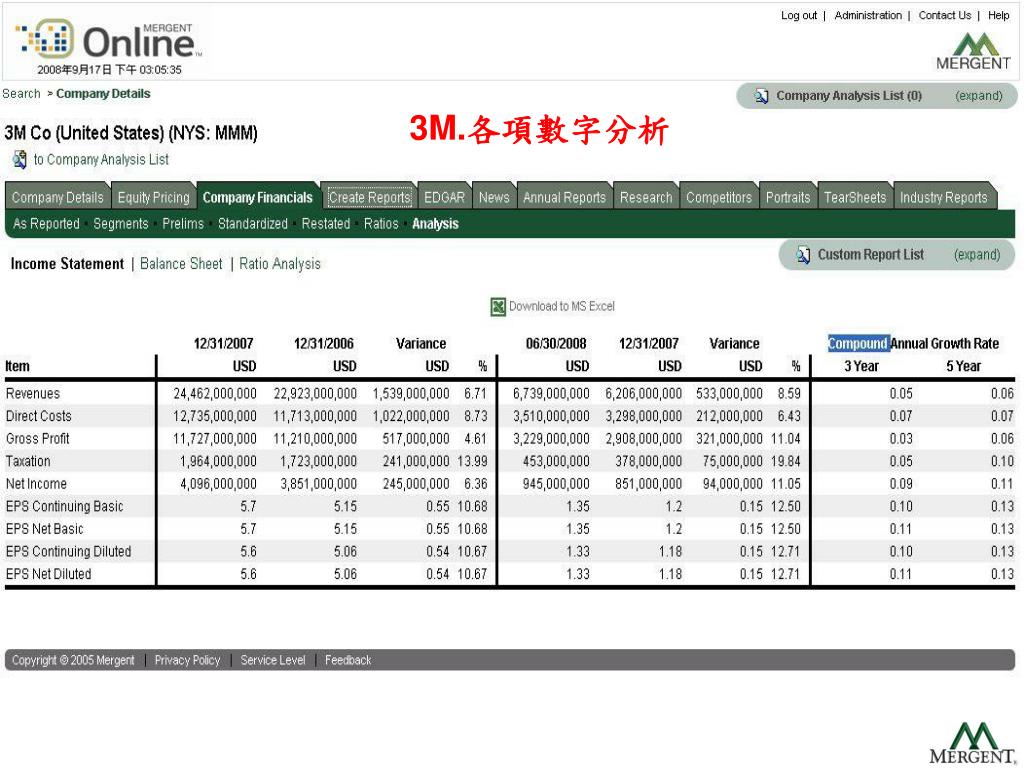Click the Net Income row label
Viewport: 1024px width, 768px height.
coord(36,484)
